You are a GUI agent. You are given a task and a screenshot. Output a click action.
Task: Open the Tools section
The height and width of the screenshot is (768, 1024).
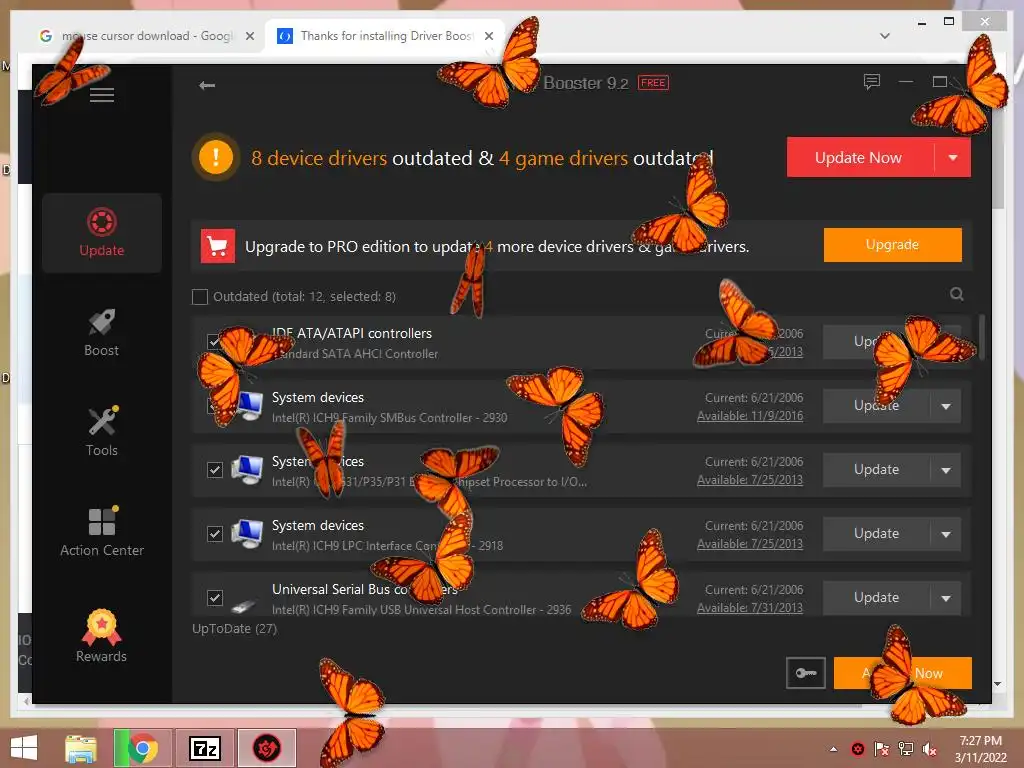pyautogui.click(x=102, y=432)
